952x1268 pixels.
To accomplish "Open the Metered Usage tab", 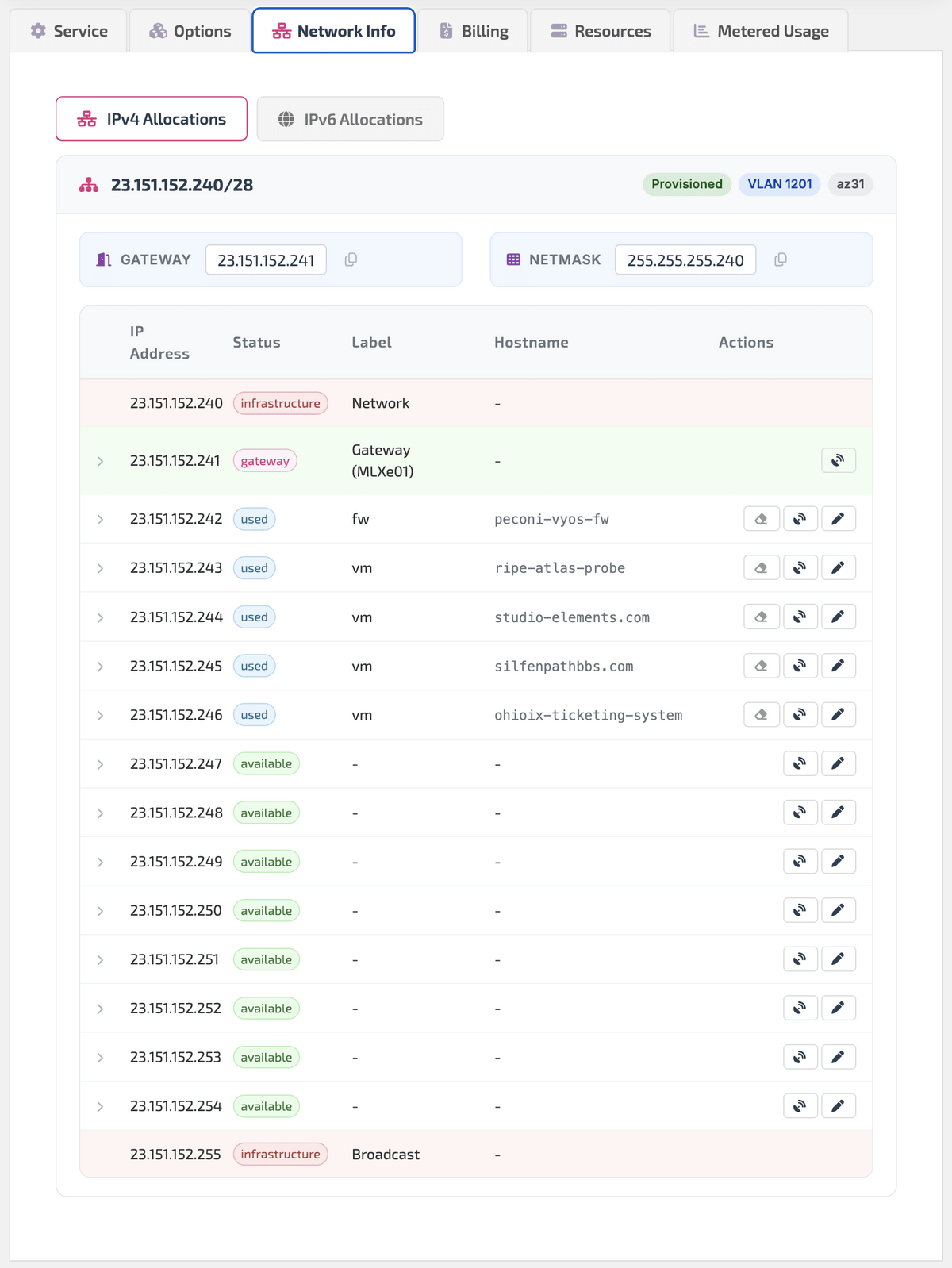I will (761, 31).
